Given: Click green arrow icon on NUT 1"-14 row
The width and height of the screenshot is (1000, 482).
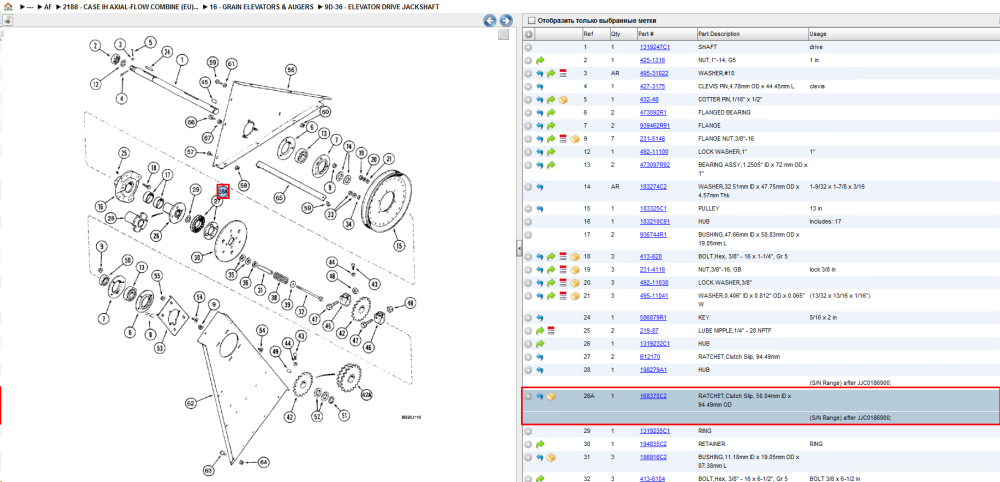Looking at the screenshot, I should point(540,60).
